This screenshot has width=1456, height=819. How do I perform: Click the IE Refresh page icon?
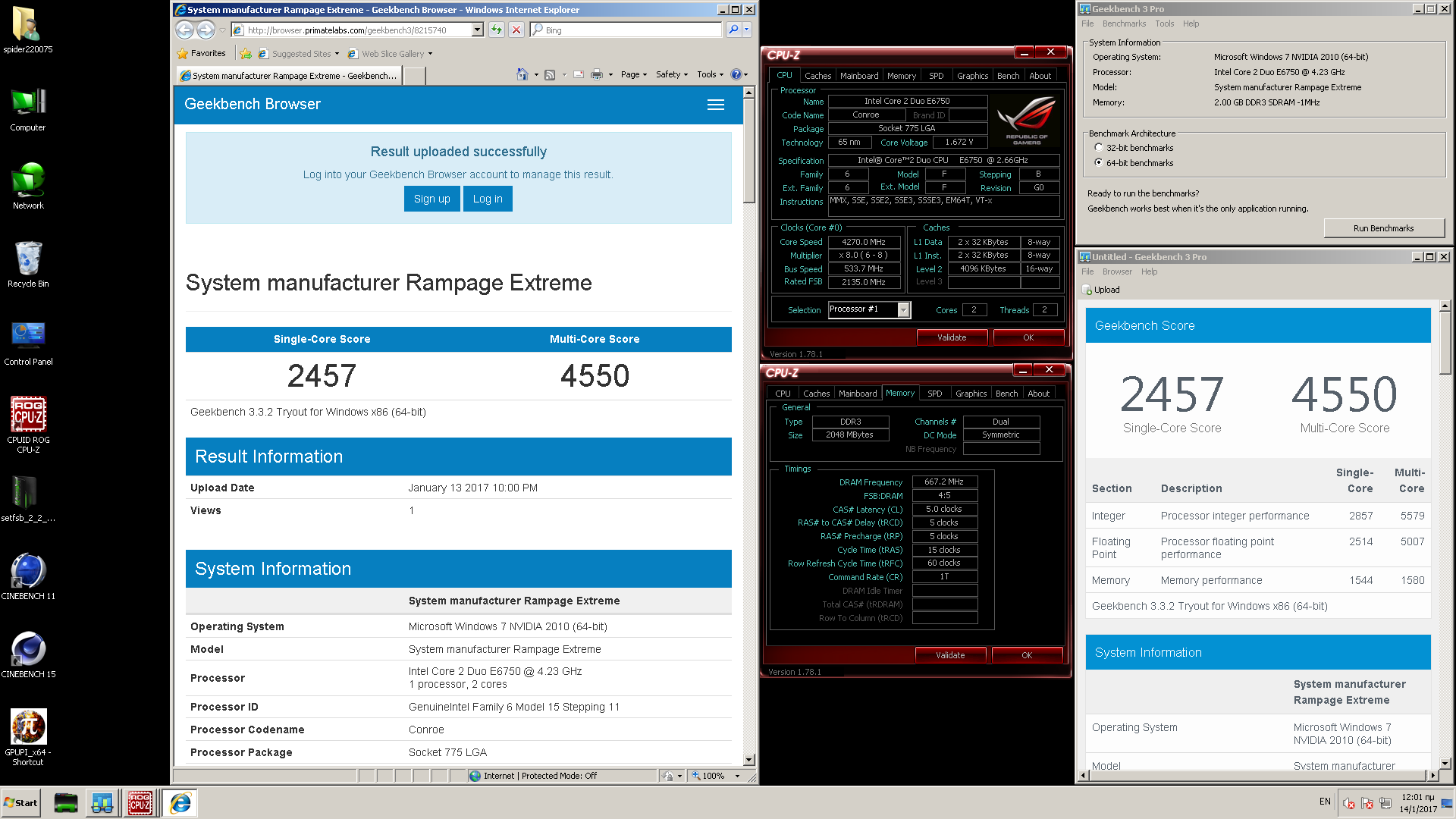[496, 30]
